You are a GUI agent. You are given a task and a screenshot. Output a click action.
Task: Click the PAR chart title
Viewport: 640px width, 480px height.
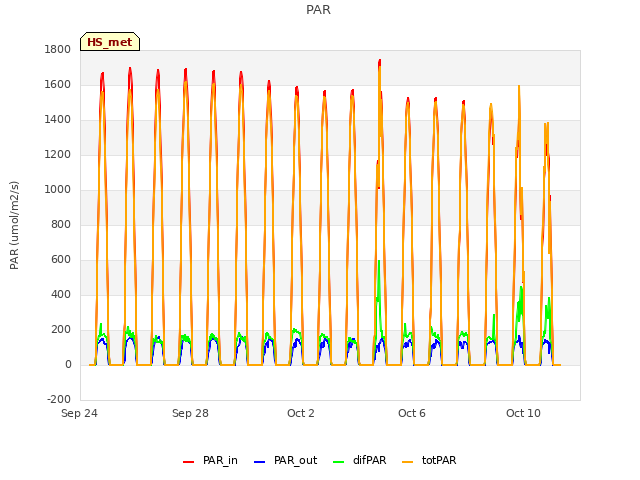click(x=318, y=10)
